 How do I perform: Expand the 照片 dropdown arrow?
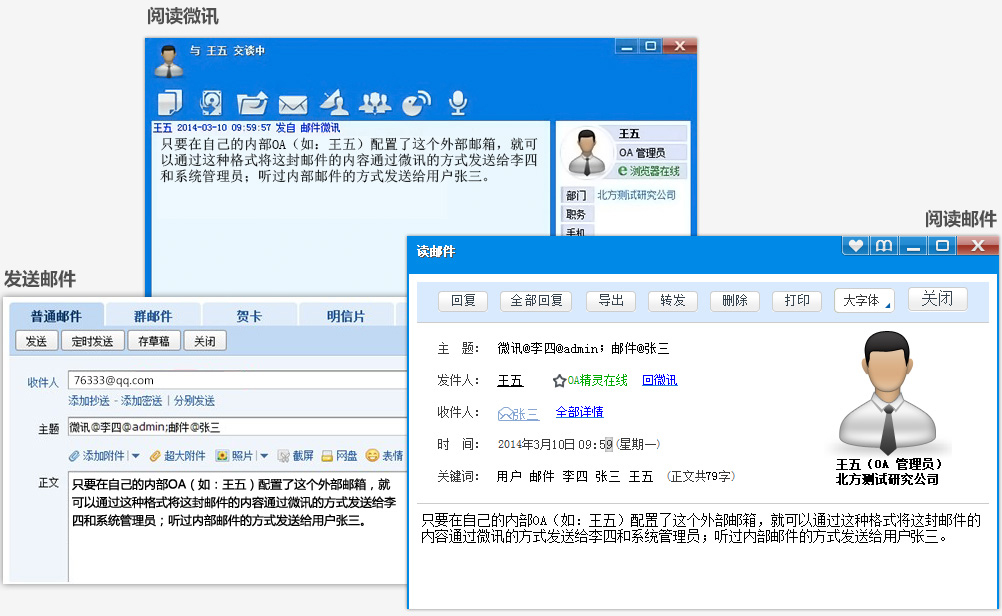click(x=264, y=456)
